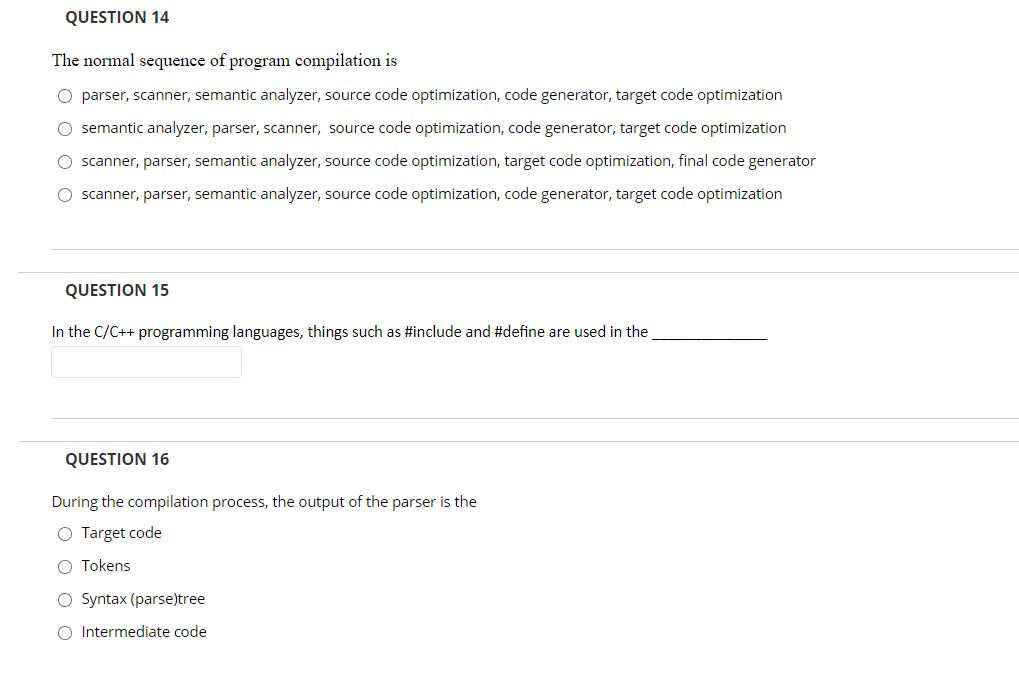Pick the option ending with final code generator
Image resolution: width=1019 pixels, height=680 pixels.
(65, 161)
